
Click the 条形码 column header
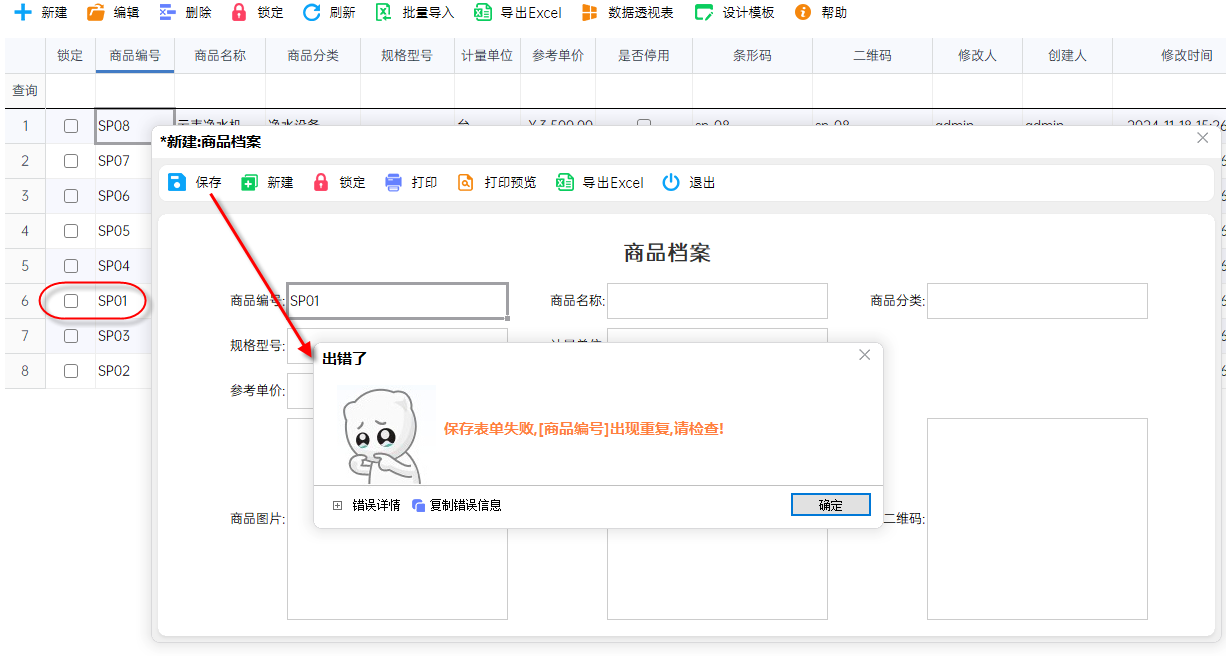(x=752, y=56)
